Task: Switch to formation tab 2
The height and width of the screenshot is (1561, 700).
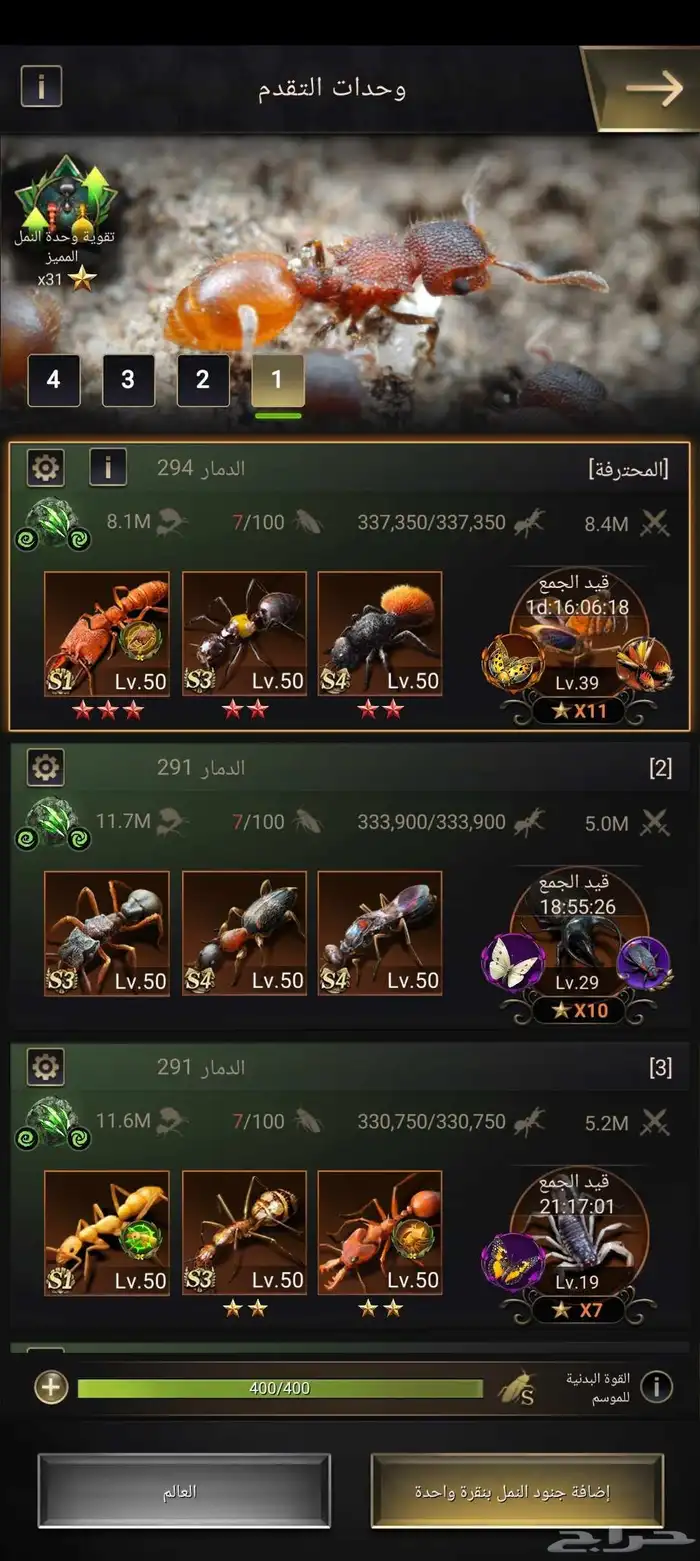Action: click(x=203, y=380)
